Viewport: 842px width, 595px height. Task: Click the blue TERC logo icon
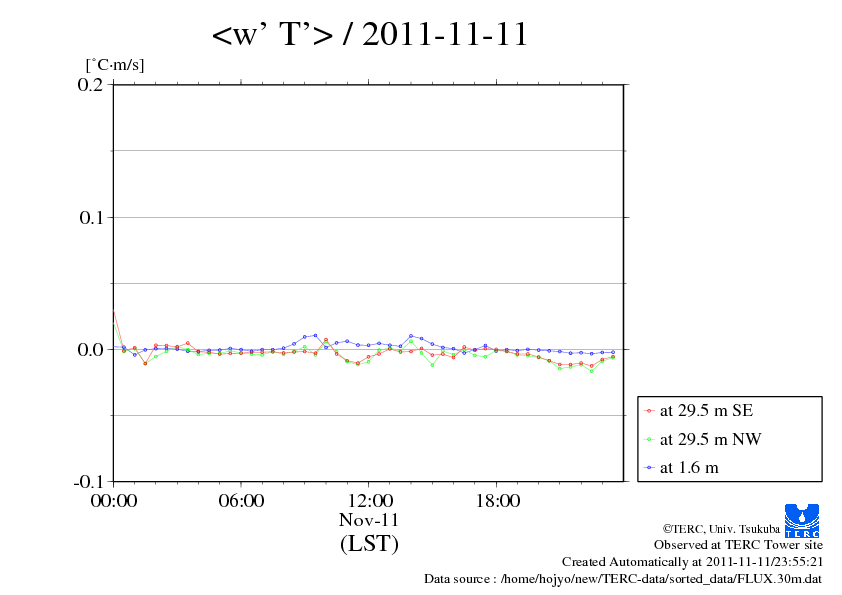[x=802, y=521]
